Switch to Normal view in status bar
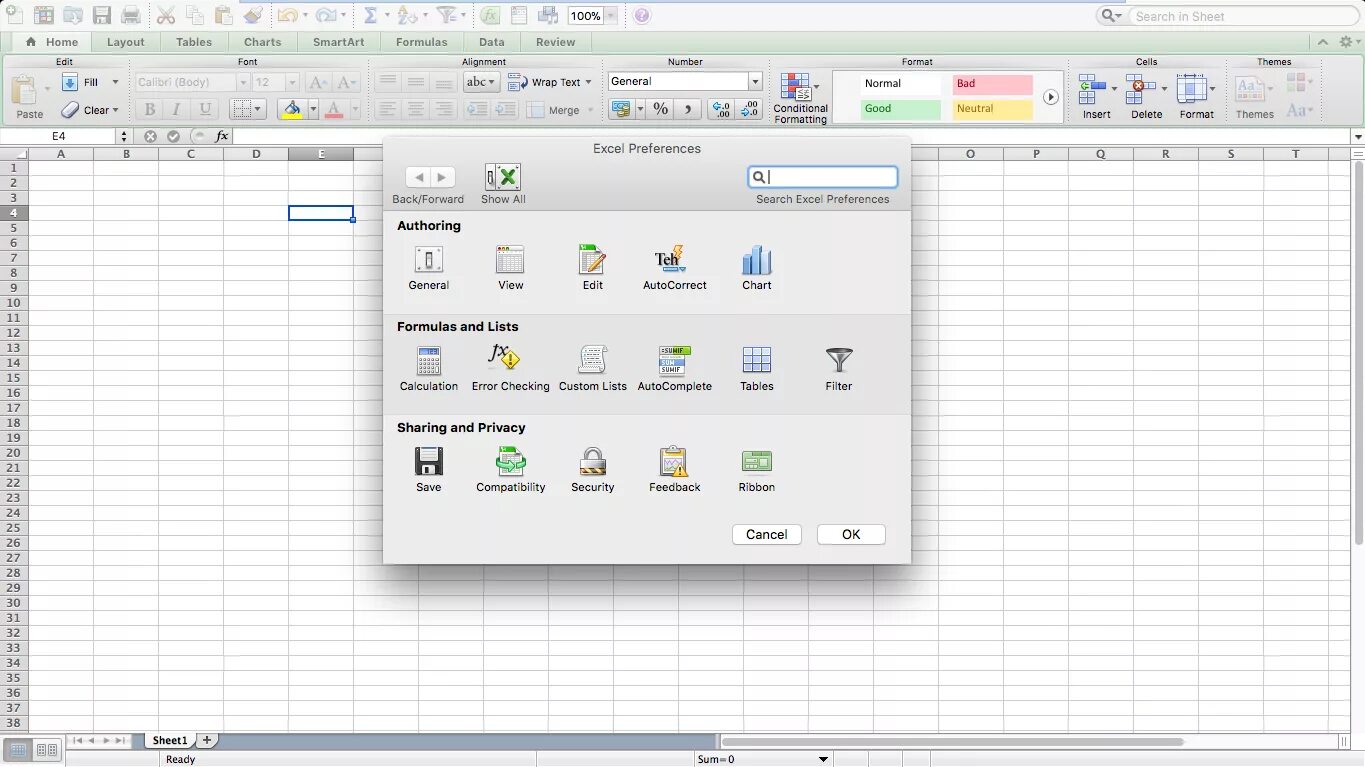Screen dimensions: 1365x767 pos(18,750)
